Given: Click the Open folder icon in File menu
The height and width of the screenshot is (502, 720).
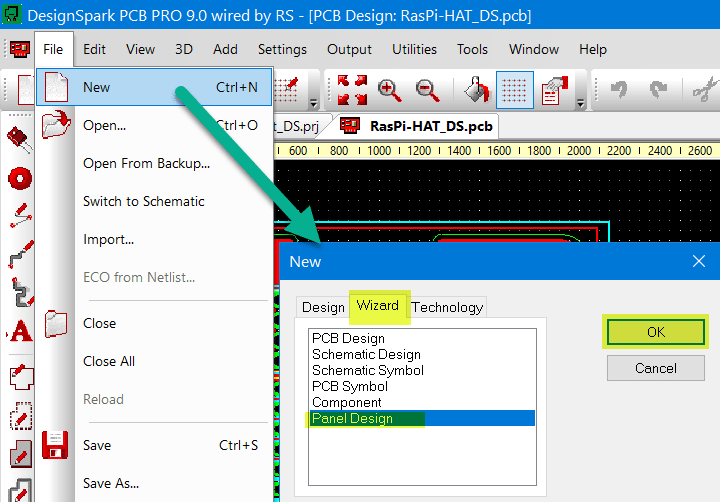Looking at the screenshot, I should coord(56,124).
